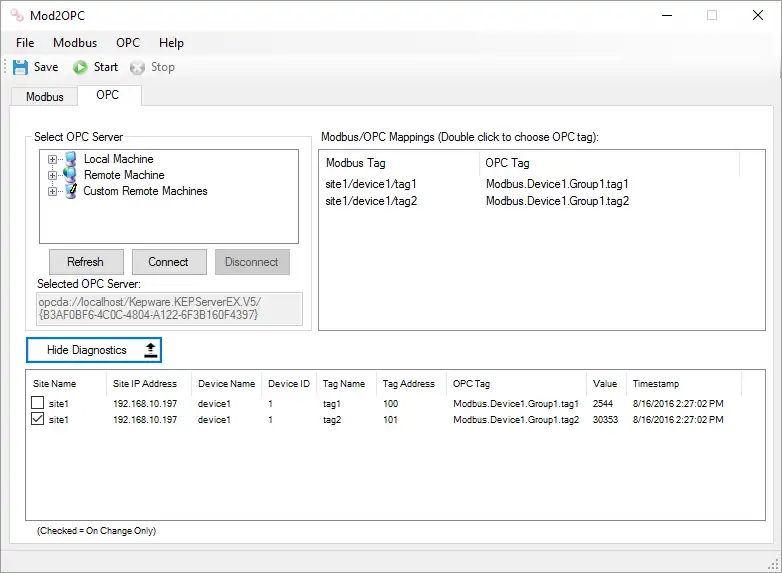Click tag2 in the Tag Name column
The image size is (782, 573).
point(332,419)
